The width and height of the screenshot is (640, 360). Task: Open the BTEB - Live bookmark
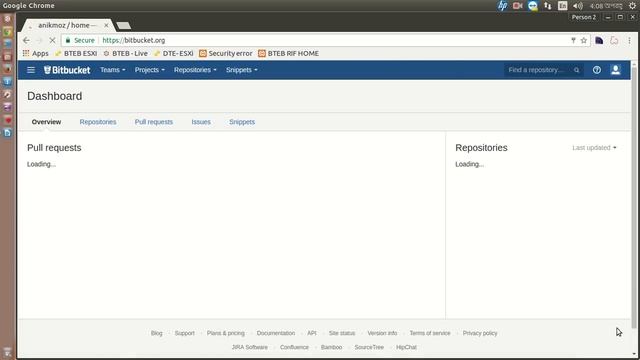point(125,53)
